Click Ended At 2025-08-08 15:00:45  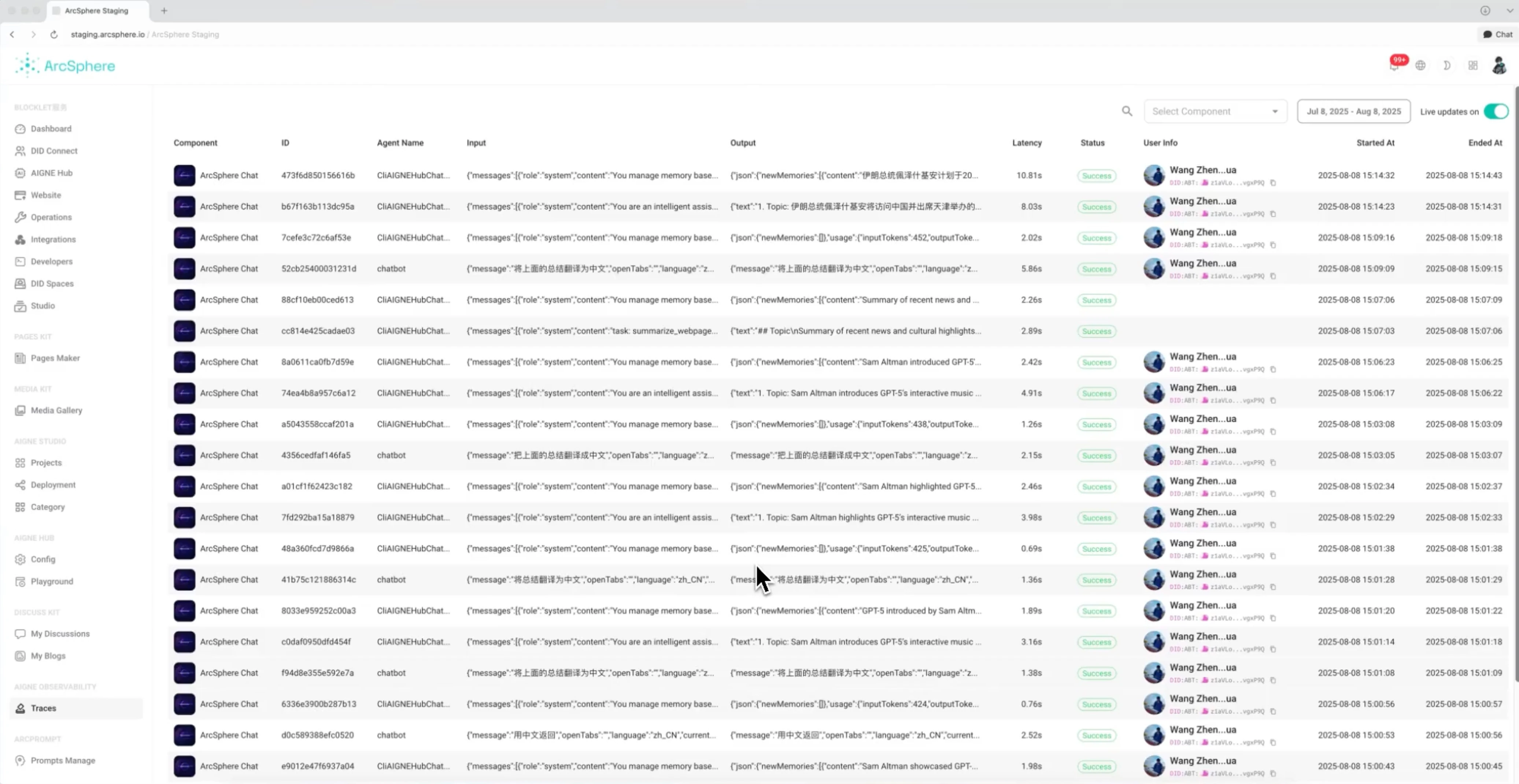[x=1464, y=766]
